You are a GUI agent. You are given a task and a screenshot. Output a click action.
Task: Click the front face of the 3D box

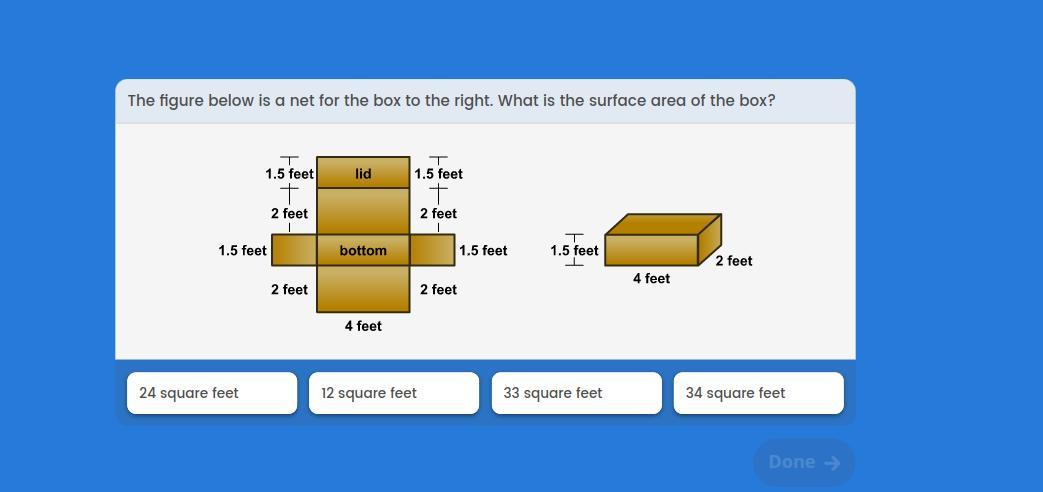coord(651,250)
